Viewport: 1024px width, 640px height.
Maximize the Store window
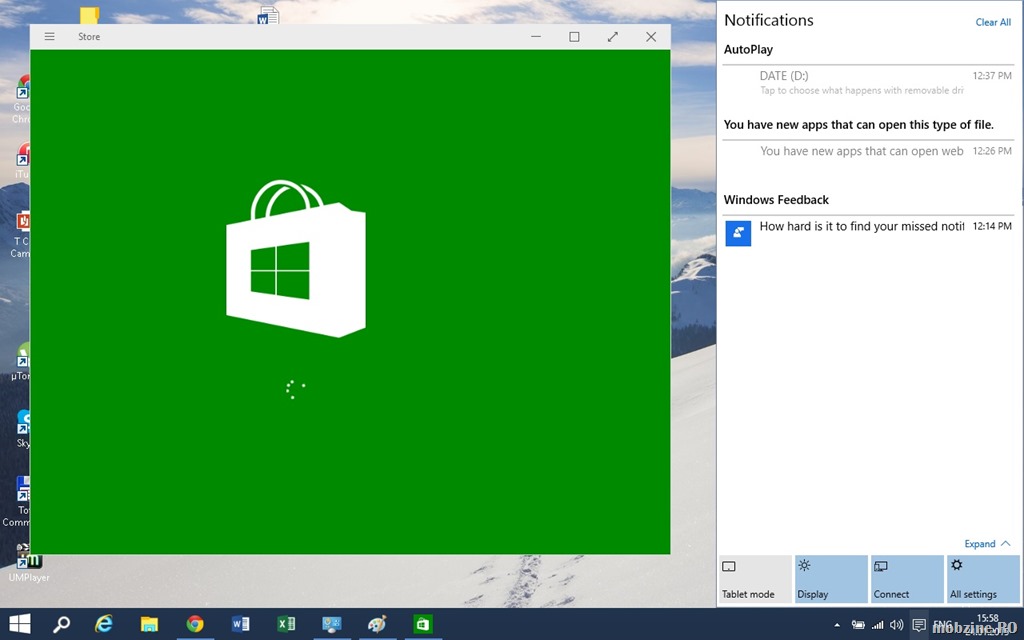pyautogui.click(x=574, y=37)
